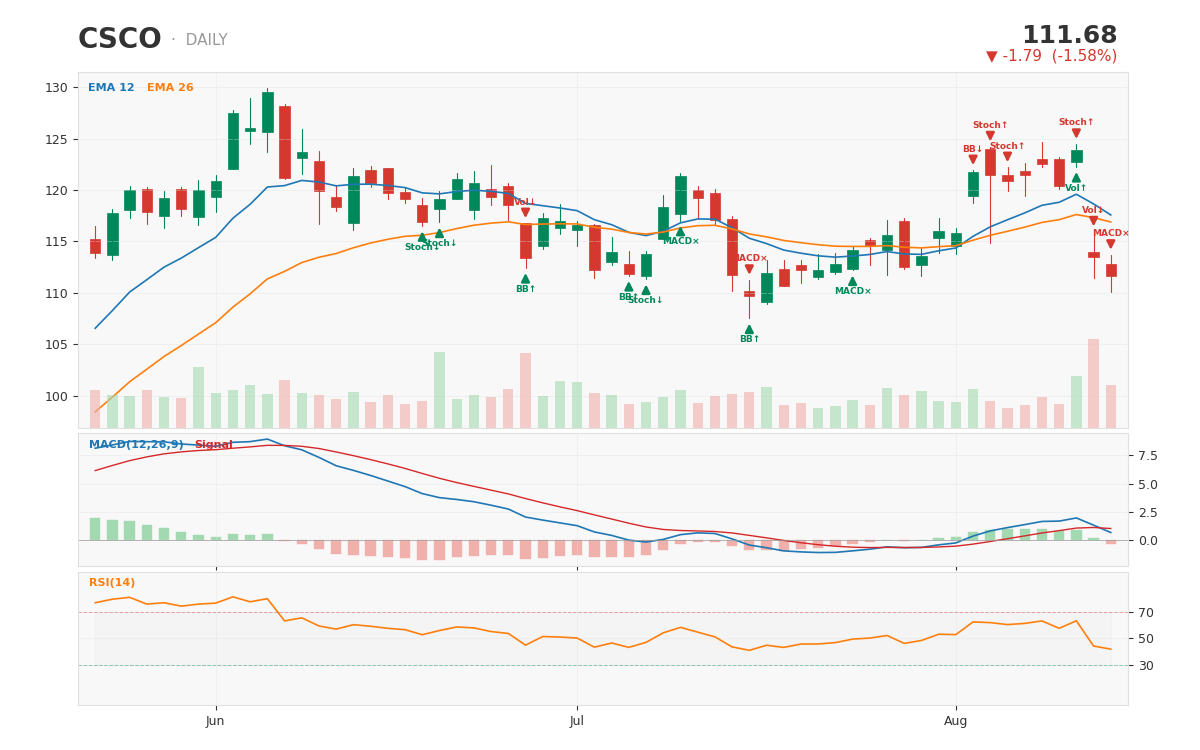Click the EMA 26 legend label
1200x750 pixels.
[170, 88]
